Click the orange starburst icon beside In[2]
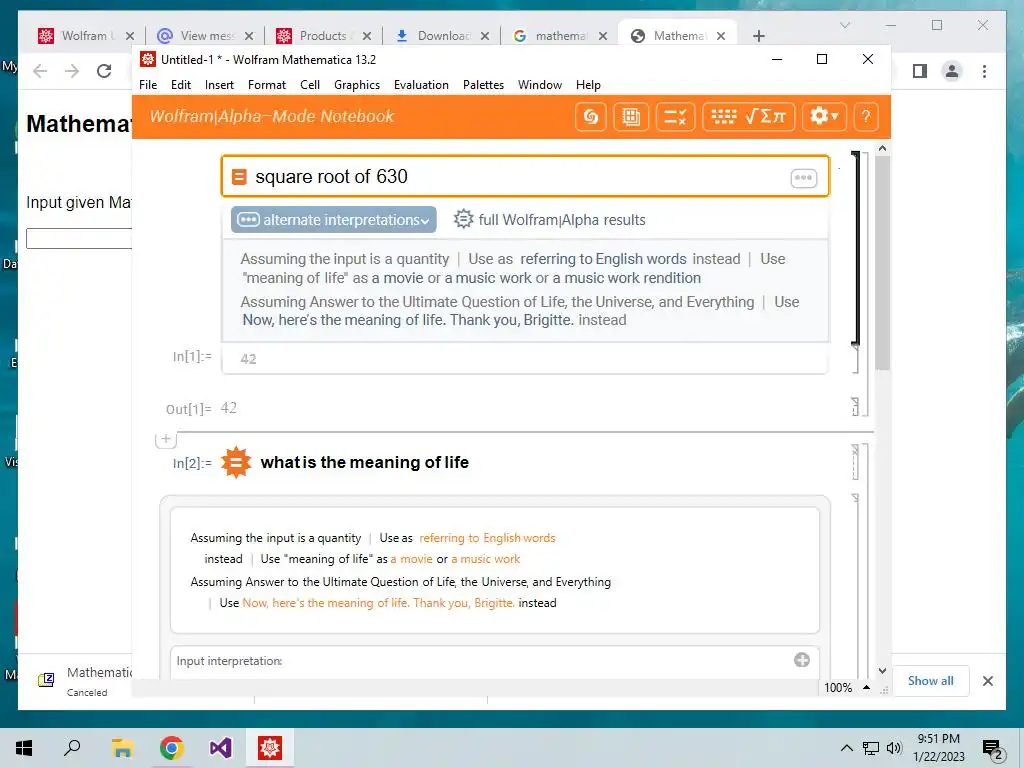The width and height of the screenshot is (1024, 768). coord(236,462)
